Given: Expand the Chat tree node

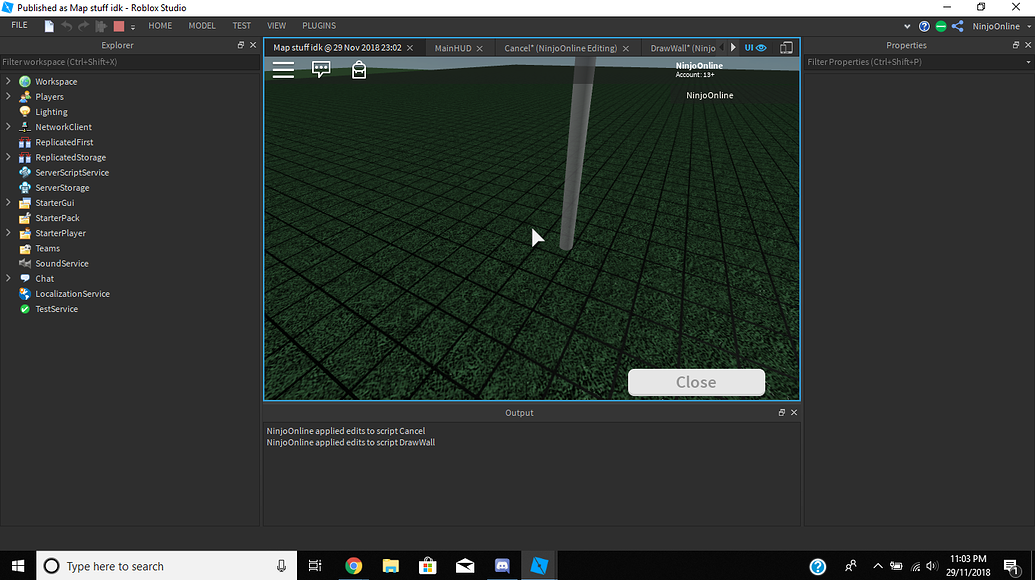Looking at the screenshot, I should click(8, 278).
